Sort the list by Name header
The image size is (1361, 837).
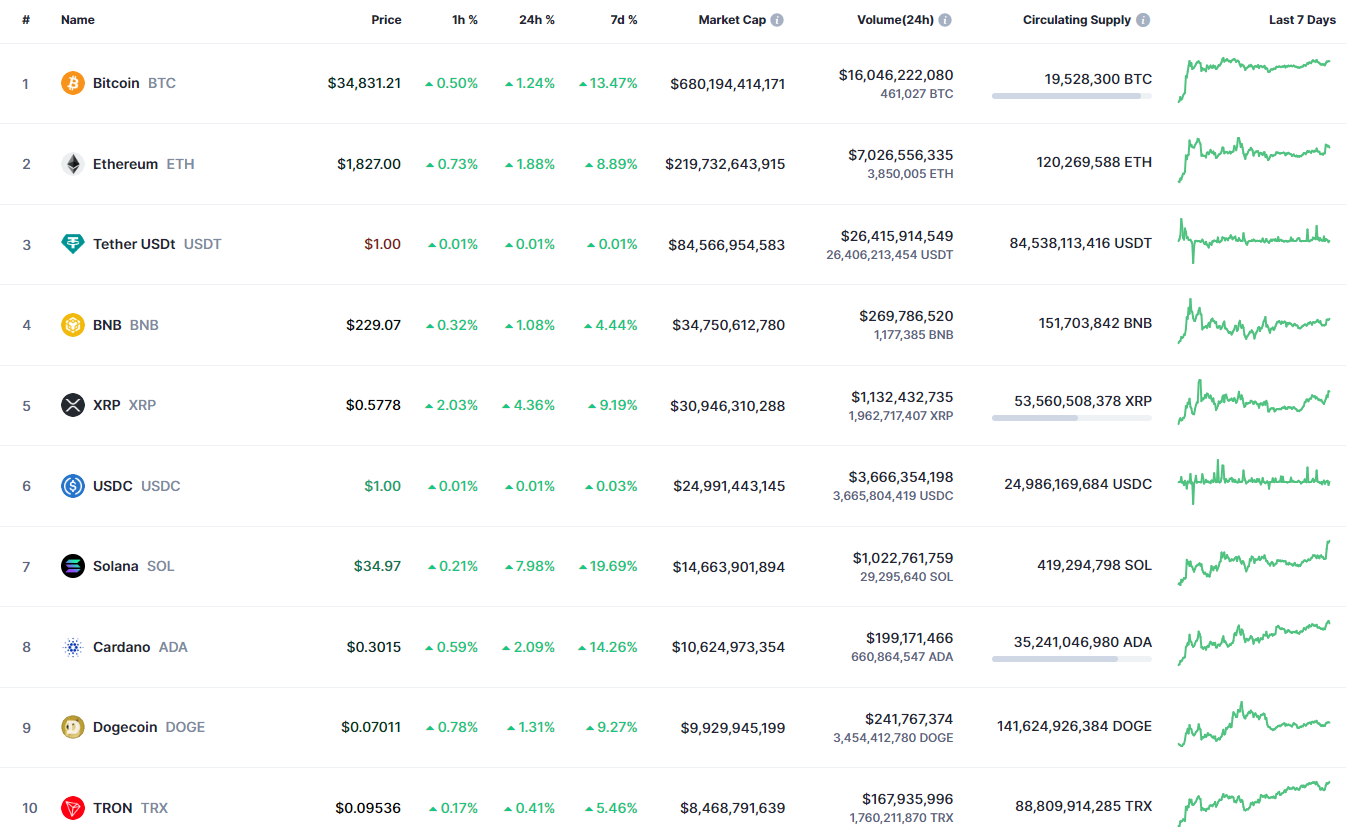77,20
